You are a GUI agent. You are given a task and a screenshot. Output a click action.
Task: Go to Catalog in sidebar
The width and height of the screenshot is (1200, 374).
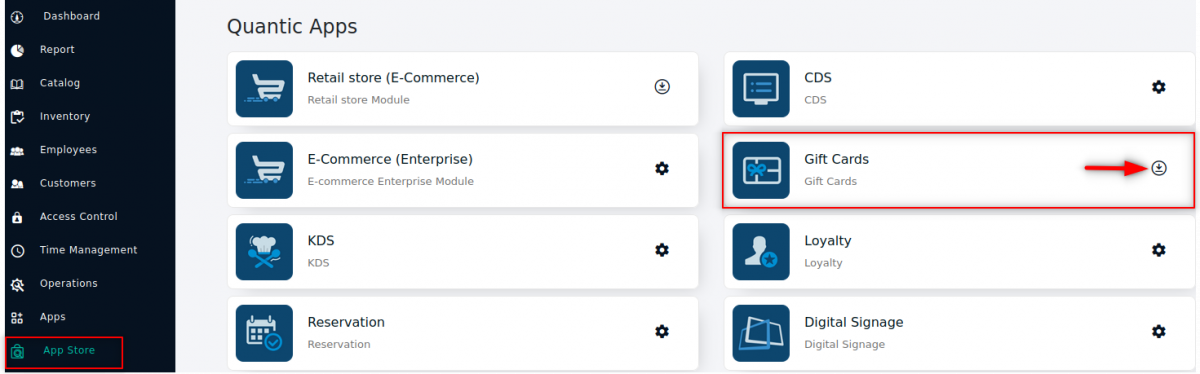pos(60,83)
